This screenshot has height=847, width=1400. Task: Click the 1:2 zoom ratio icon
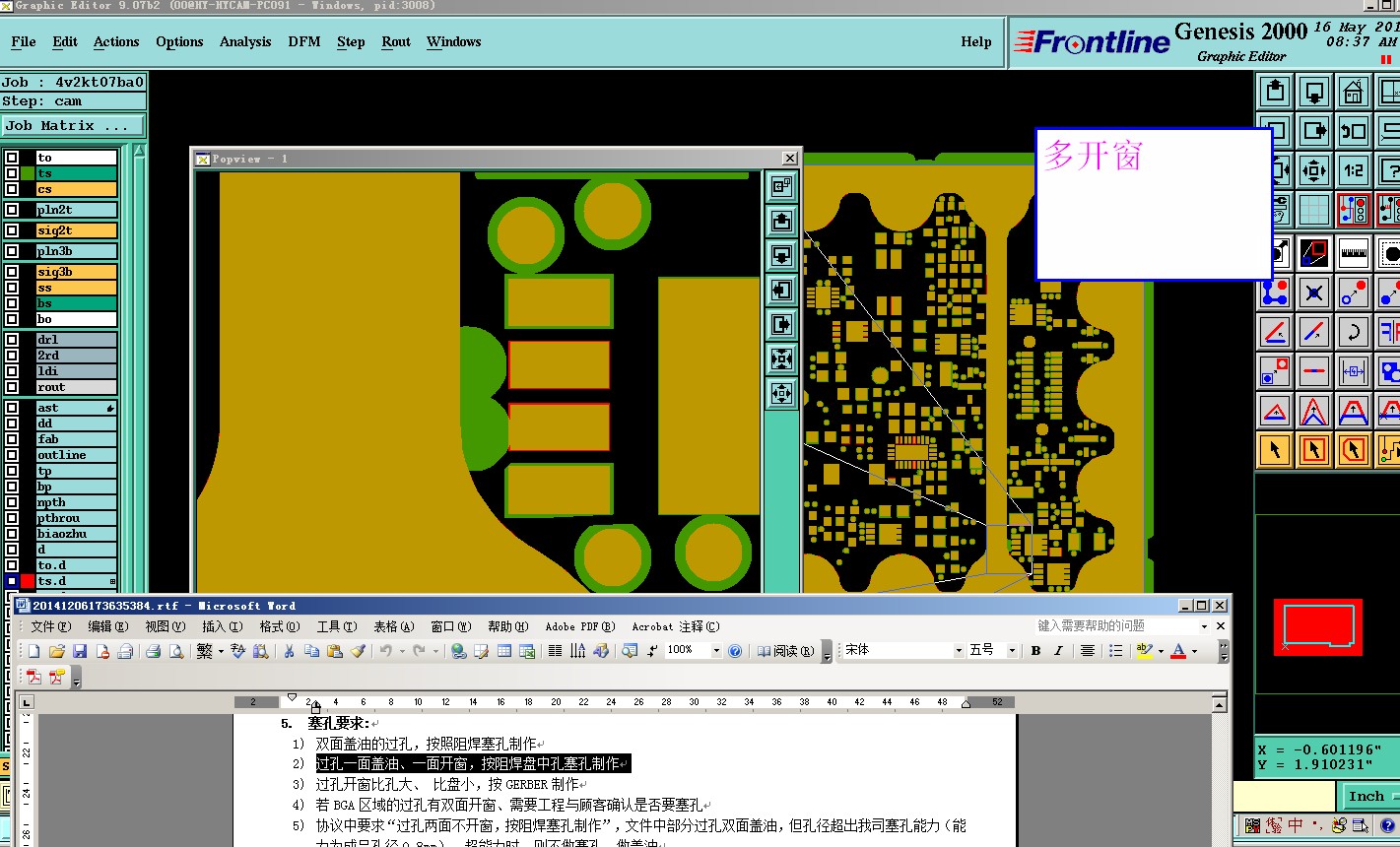click(1354, 170)
